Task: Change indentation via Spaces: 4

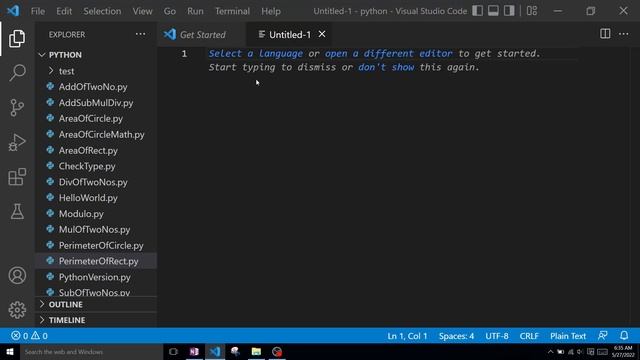Action: click(x=456, y=336)
